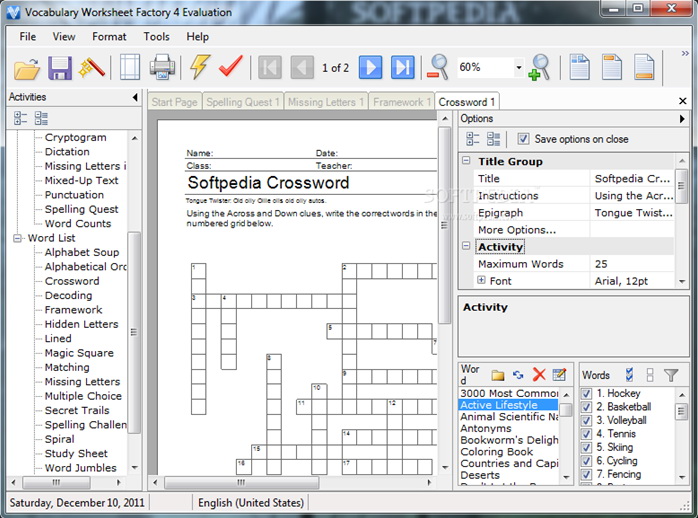Open the 60% zoom level dropdown

pos(519,68)
